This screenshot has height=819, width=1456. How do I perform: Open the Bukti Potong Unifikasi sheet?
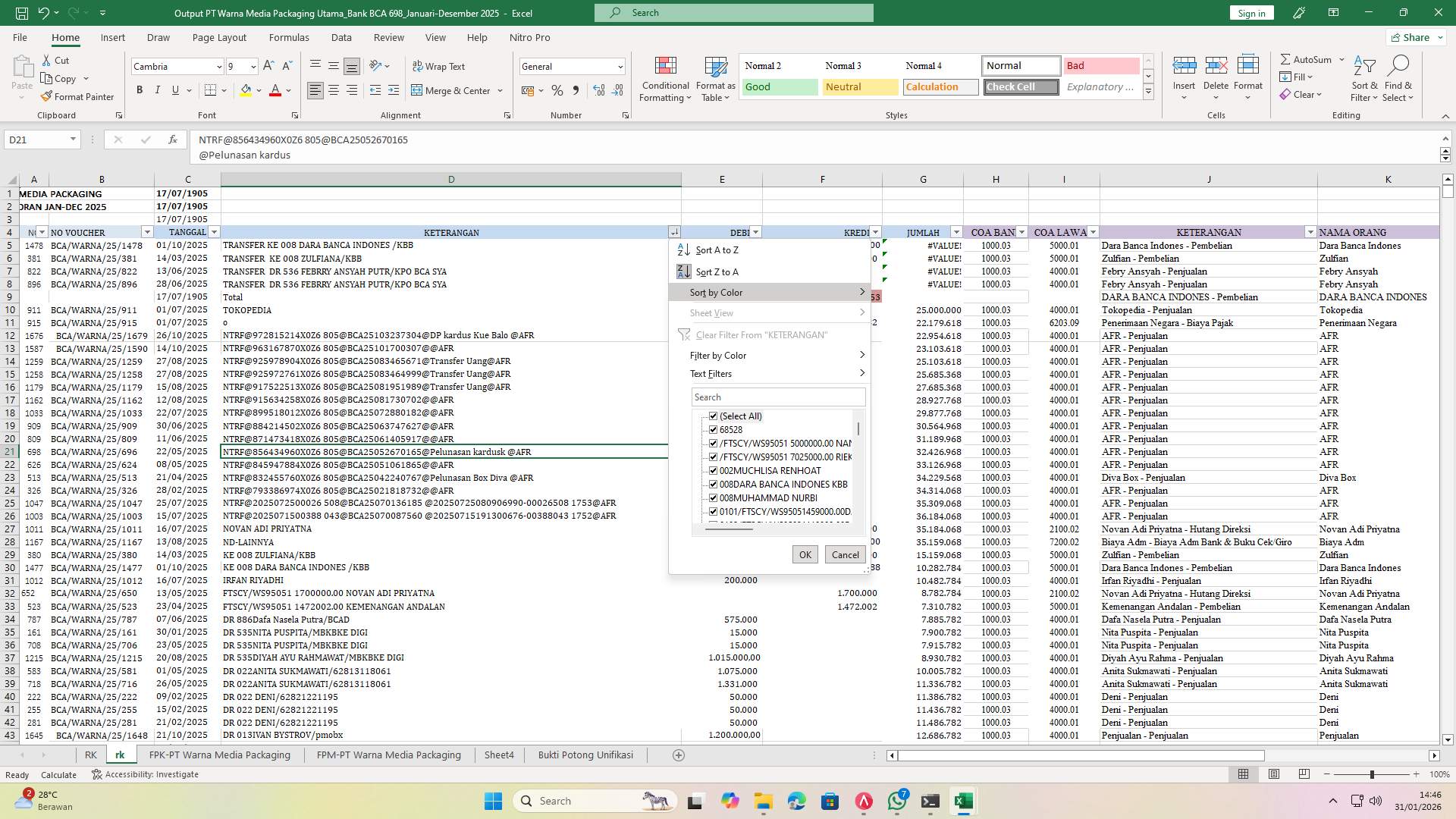(585, 755)
